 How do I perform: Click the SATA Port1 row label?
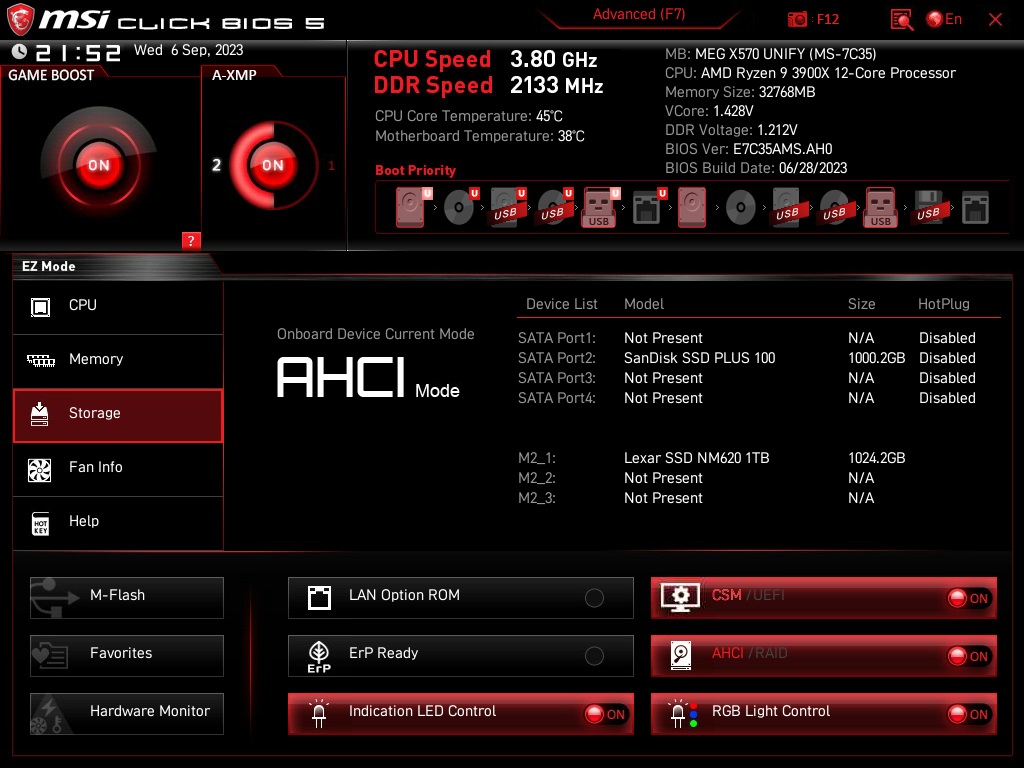(557, 338)
